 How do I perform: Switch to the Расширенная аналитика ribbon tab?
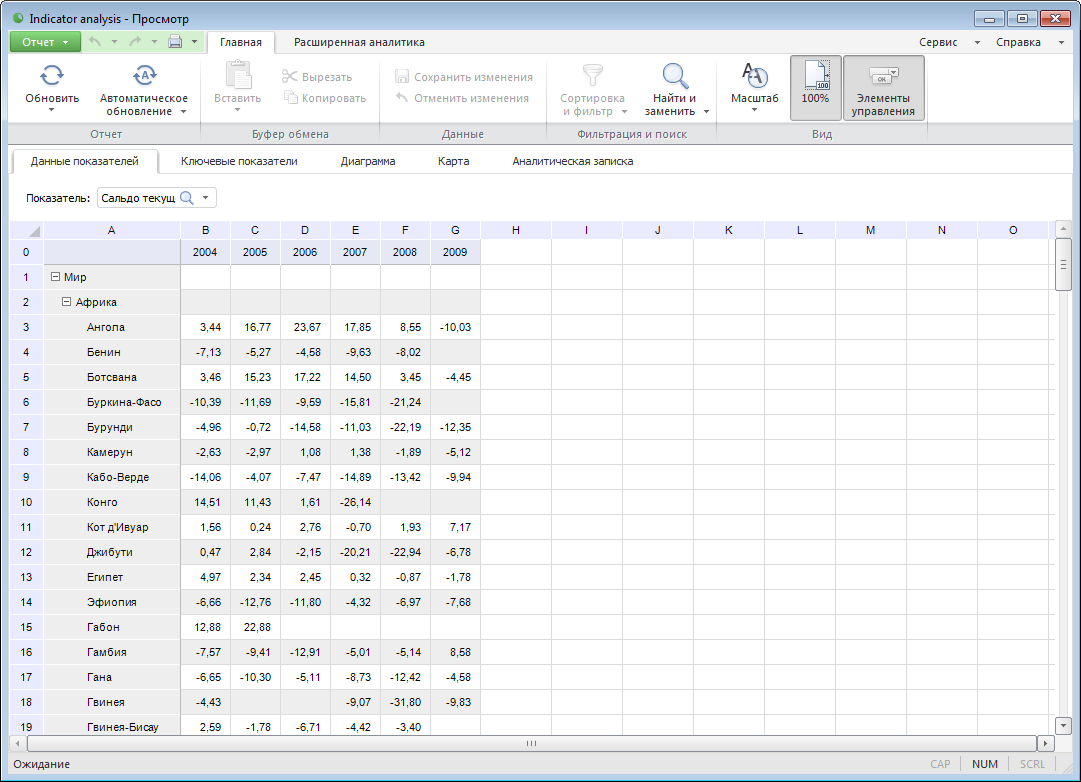coord(359,42)
